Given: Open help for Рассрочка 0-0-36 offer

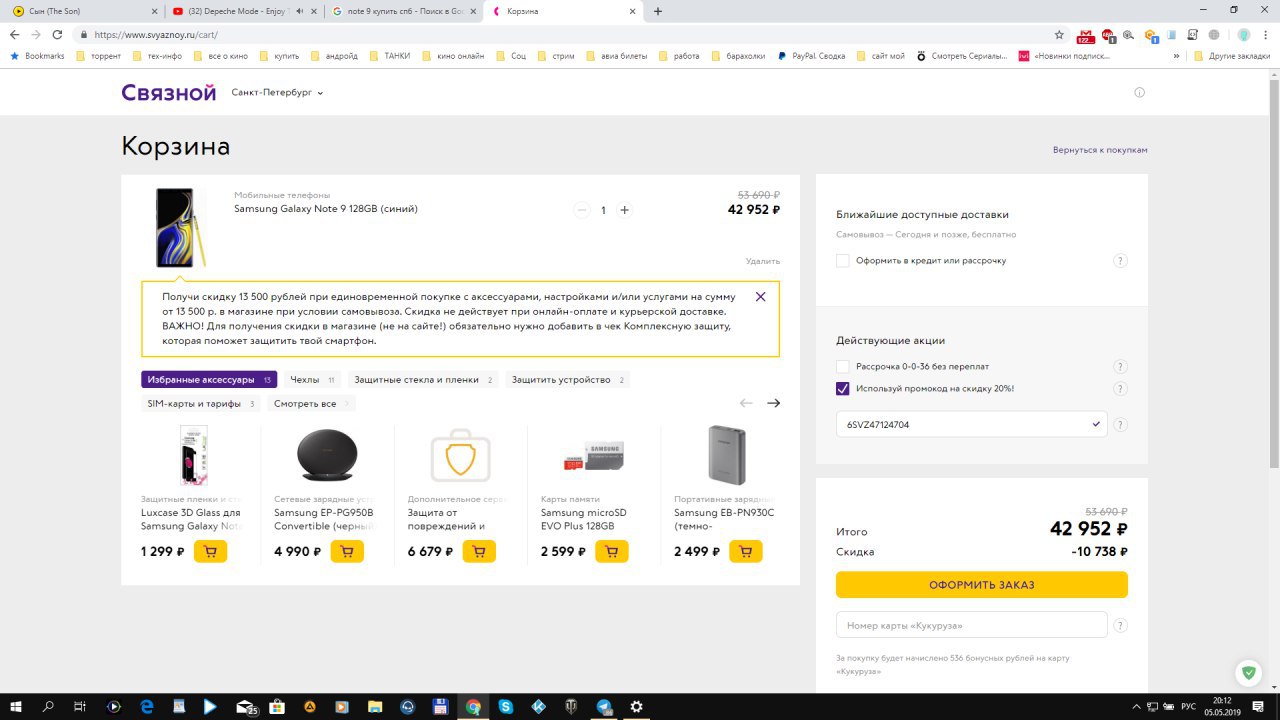Looking at the screenshot, I should [x=1121, y=367].
